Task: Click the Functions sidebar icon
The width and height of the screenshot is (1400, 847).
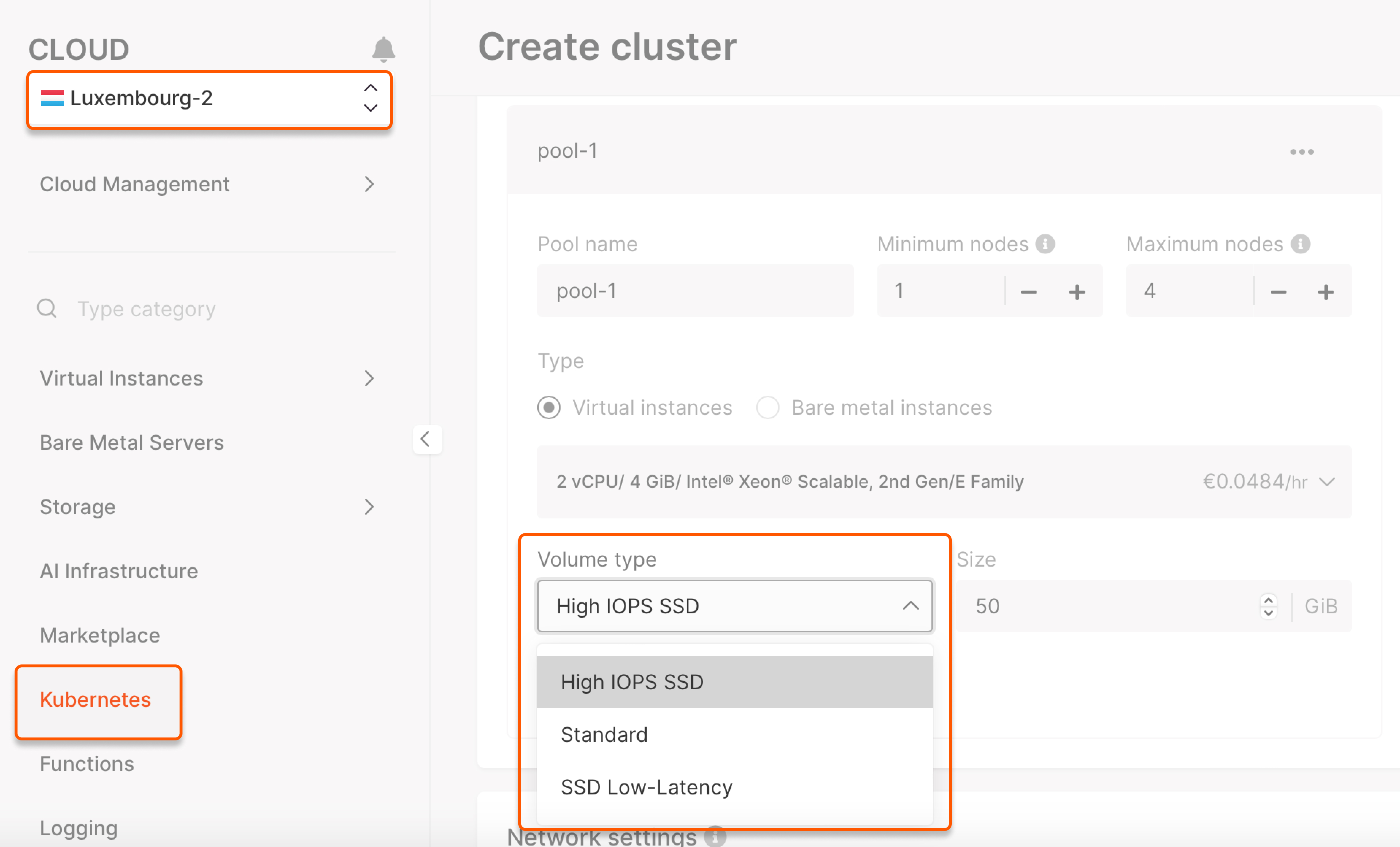Action: tap(87, 763)
